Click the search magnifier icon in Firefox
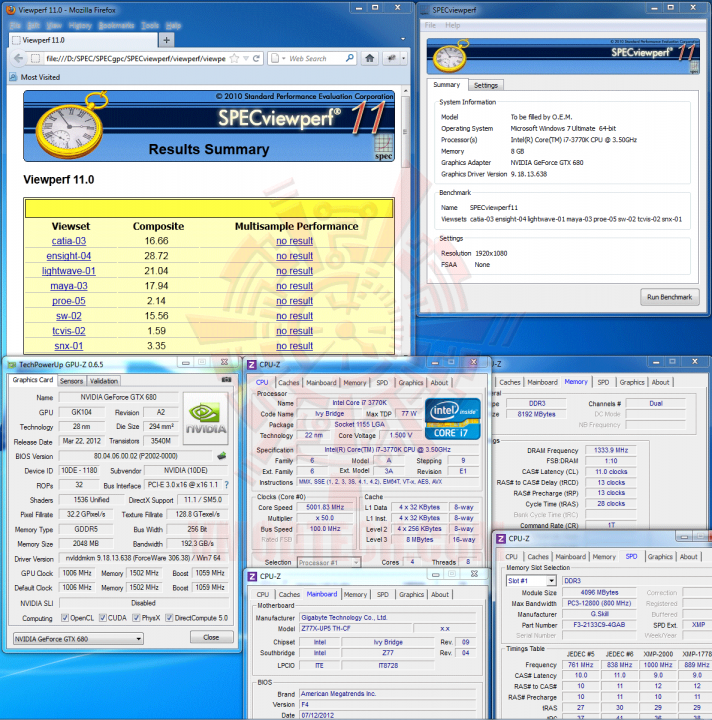This screenshot has height=720, width=712. point(349,58)
